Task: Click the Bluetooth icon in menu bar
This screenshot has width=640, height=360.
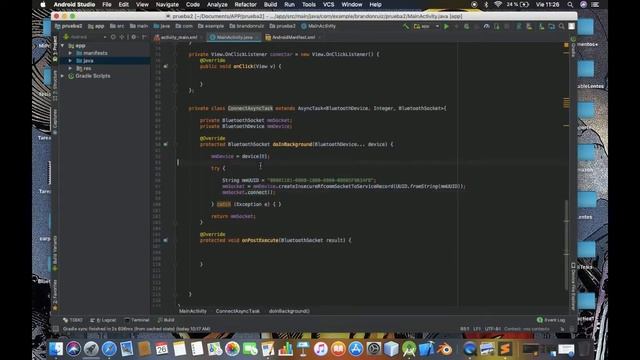Action: tap(486, 4)
